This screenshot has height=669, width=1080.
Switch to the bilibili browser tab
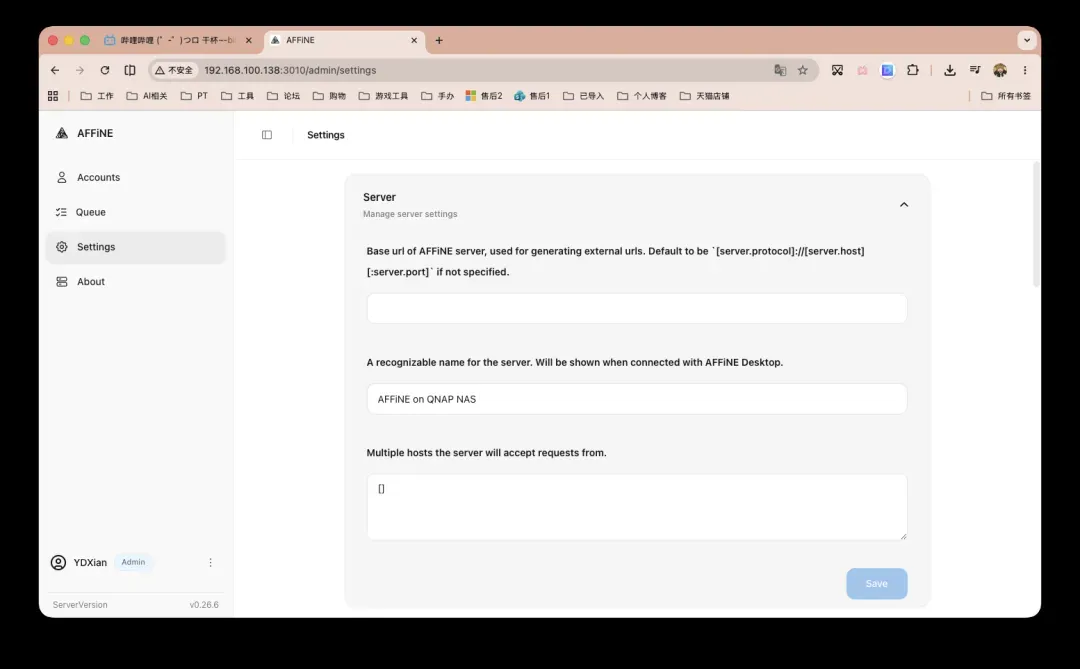[178, 41]
